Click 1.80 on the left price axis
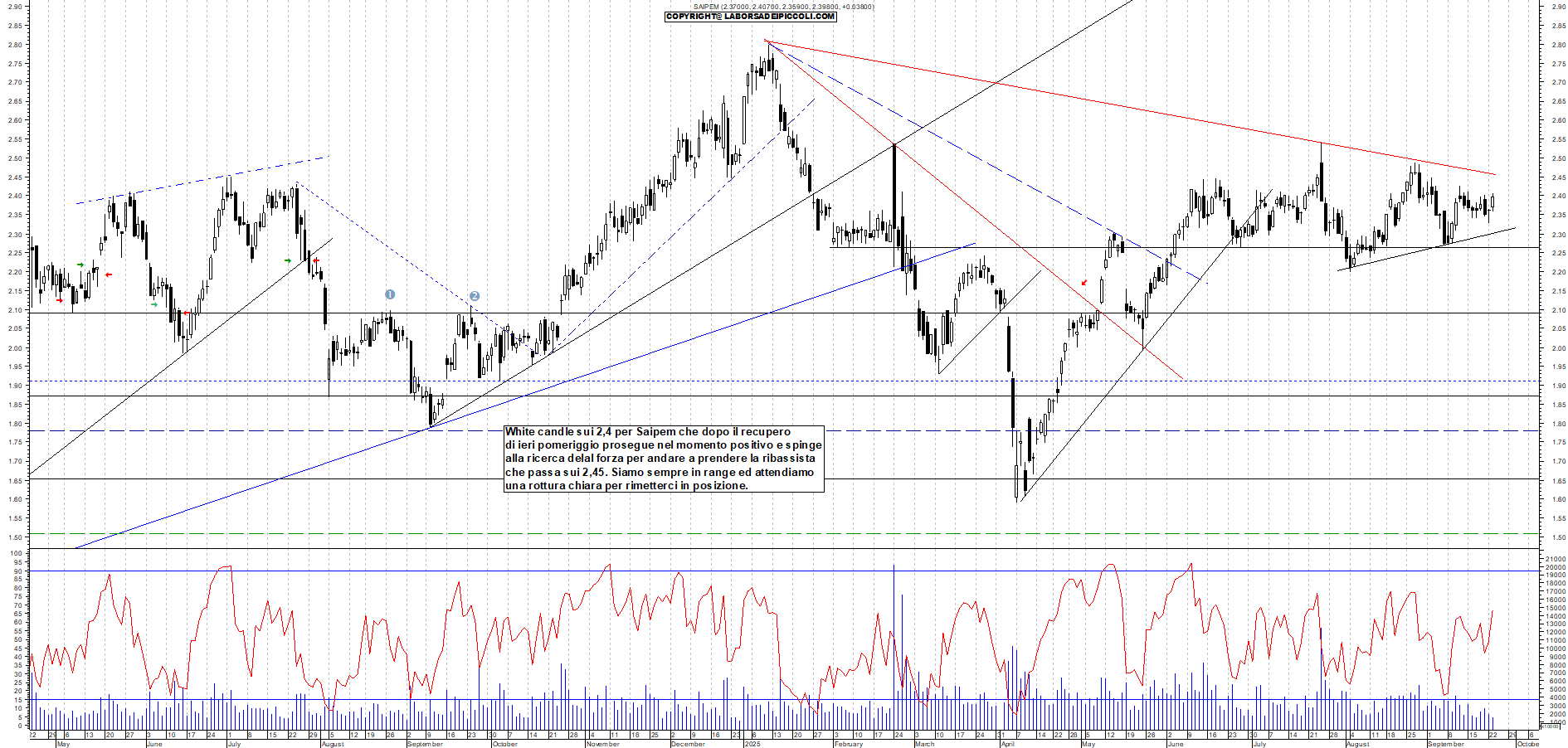Viewport: 1568px width, 748px height. point(15,424)
